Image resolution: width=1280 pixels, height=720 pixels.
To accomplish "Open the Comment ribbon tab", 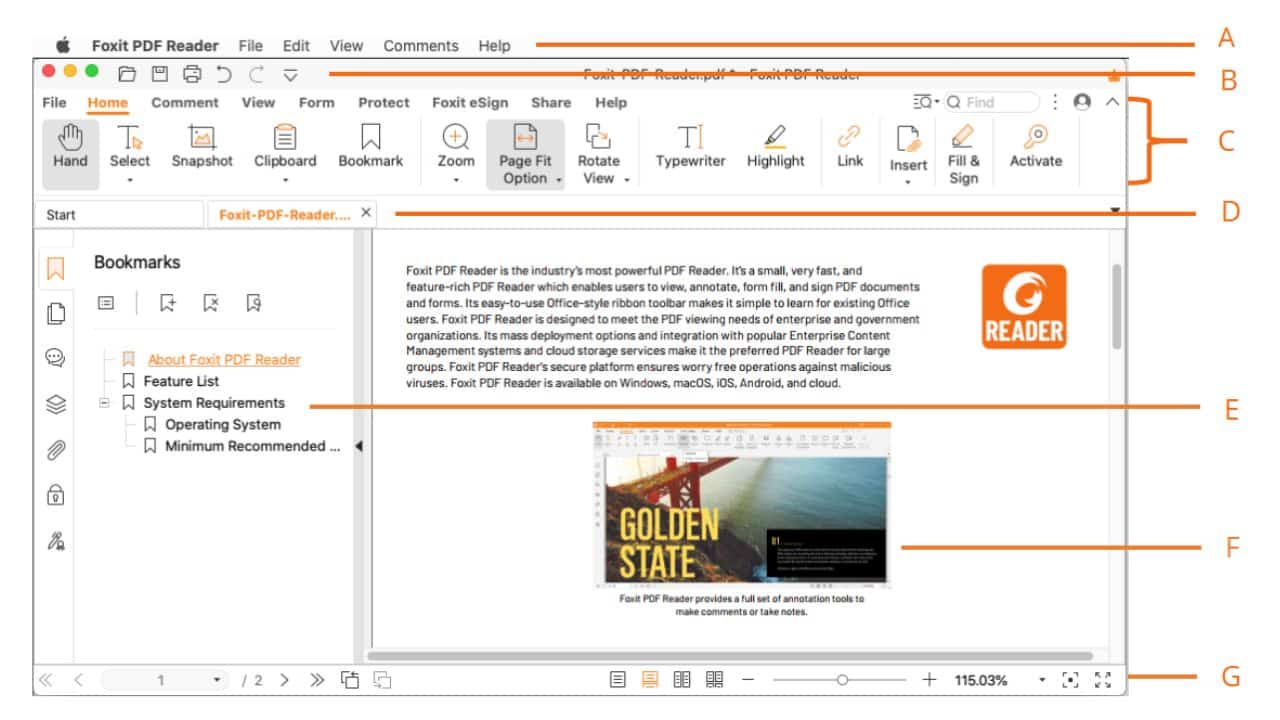I will point(184,102).
